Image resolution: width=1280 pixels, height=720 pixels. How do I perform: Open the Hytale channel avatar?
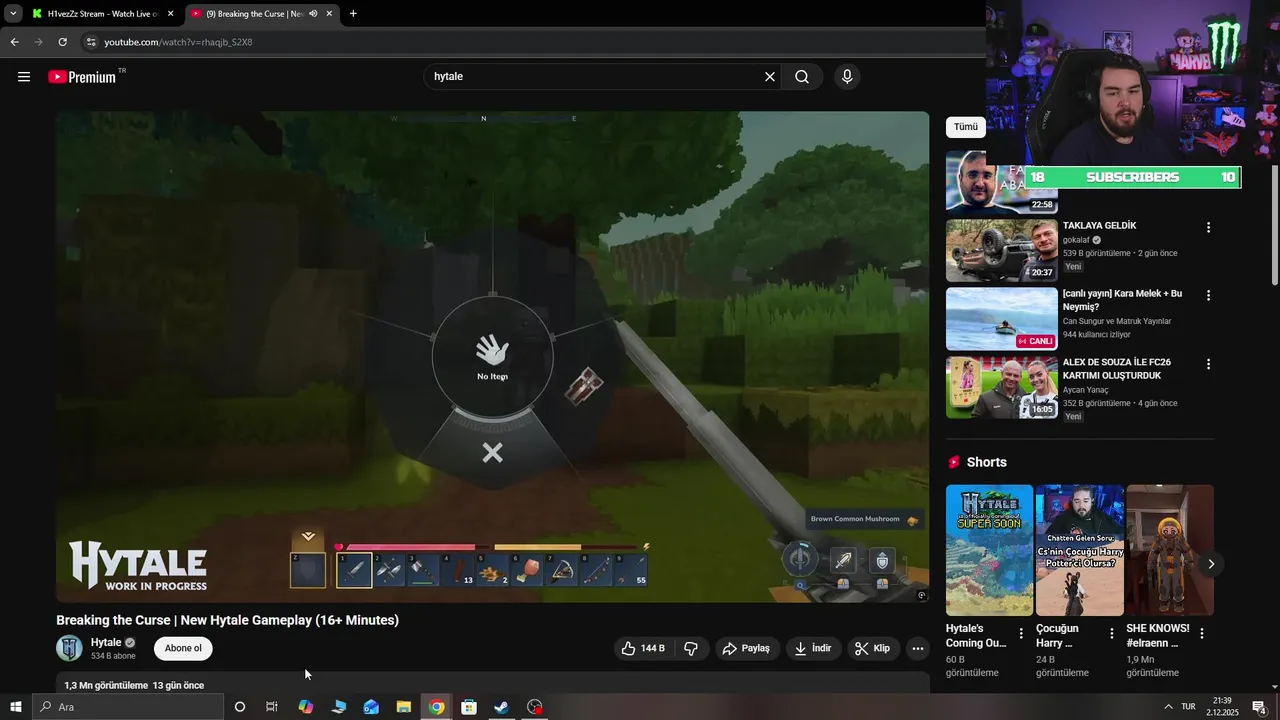click(69, 648)
